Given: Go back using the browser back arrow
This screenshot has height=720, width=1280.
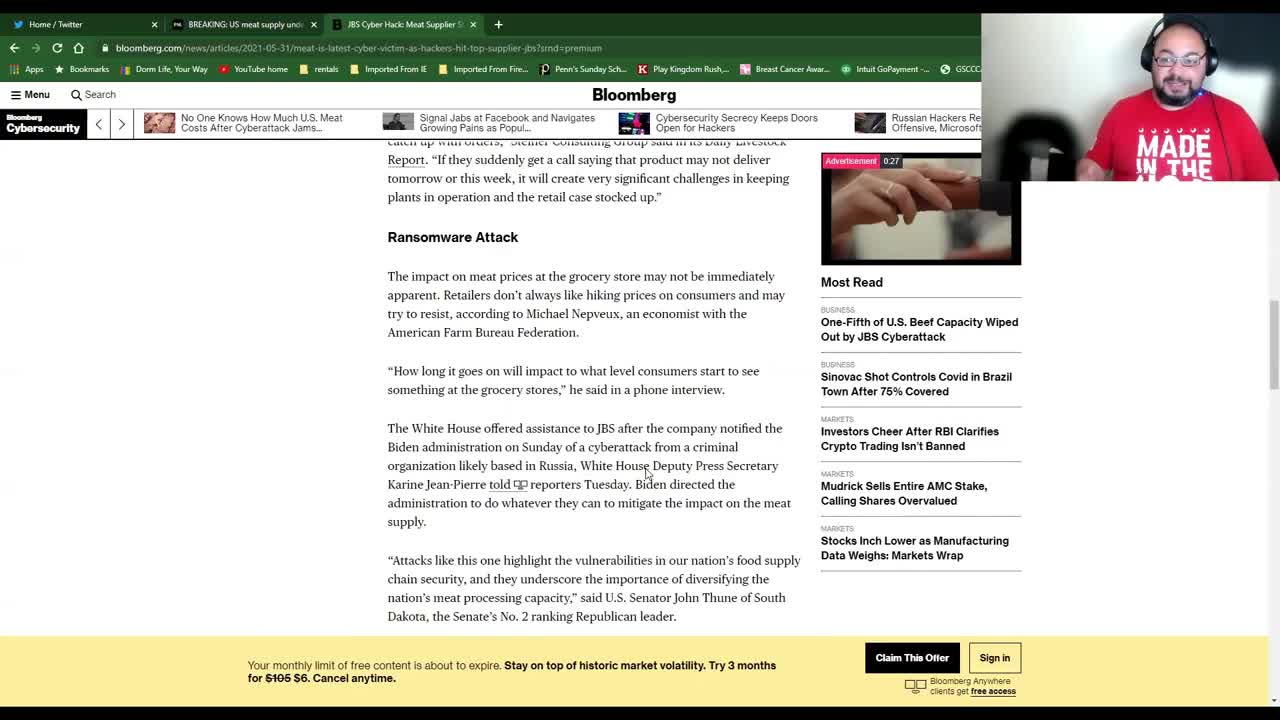Looking at the screenshot, I should [x=14, y=48].
